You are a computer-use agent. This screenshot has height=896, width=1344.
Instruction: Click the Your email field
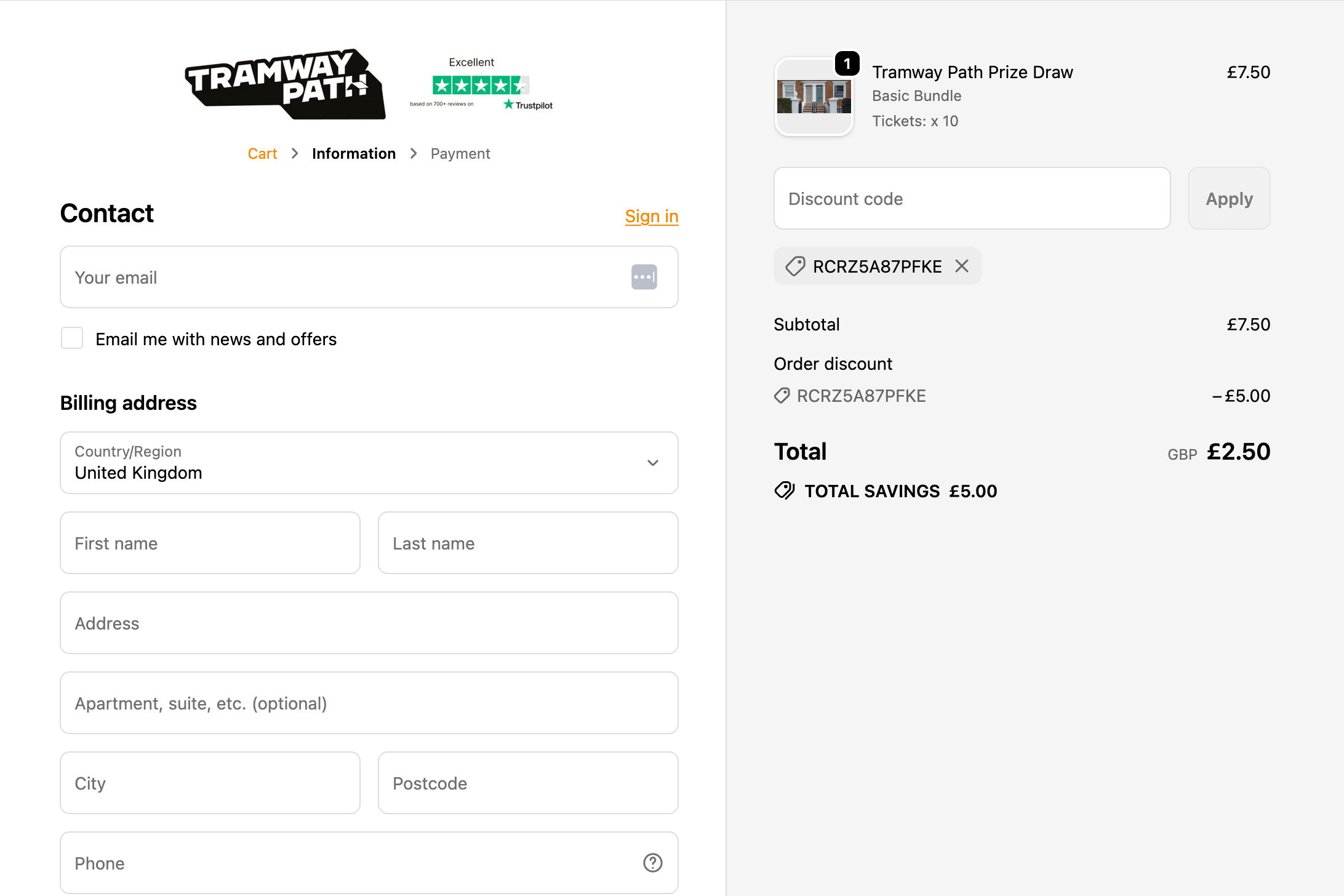345,277
